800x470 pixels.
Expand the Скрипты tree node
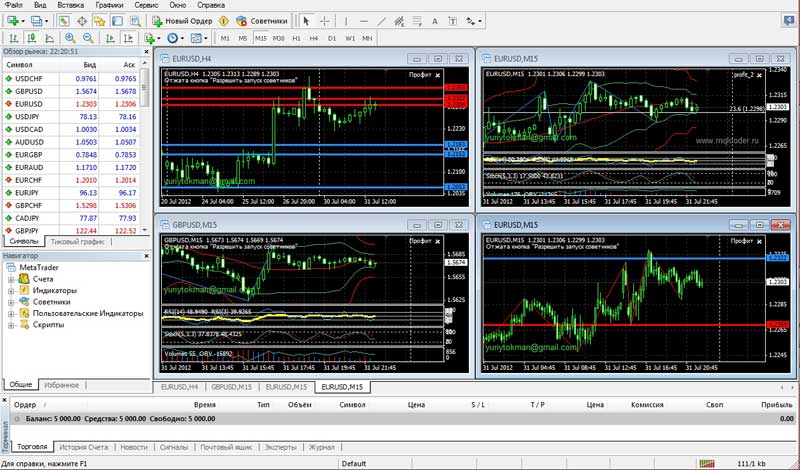coord(11,325)
